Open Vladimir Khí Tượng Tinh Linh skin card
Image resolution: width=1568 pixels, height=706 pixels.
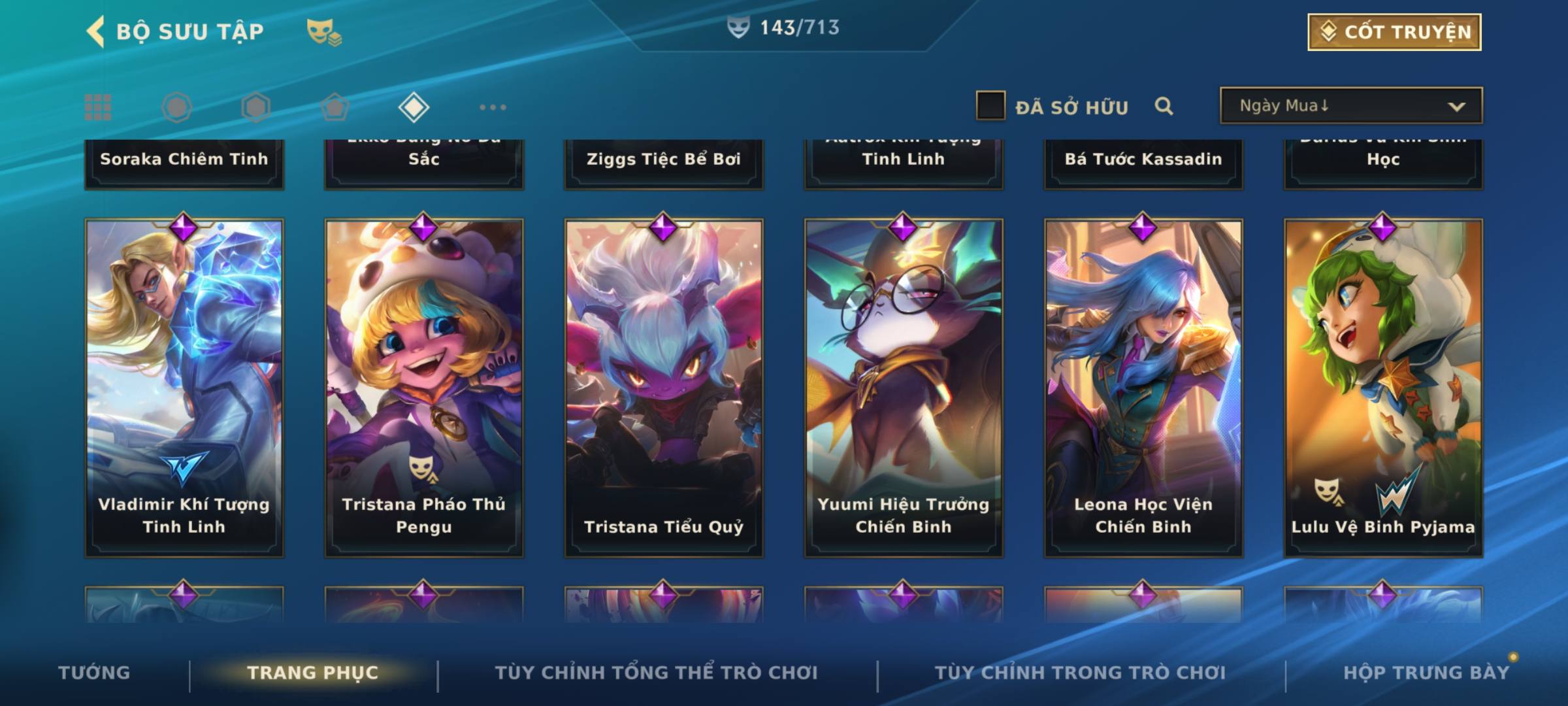(x=184, y=388)
